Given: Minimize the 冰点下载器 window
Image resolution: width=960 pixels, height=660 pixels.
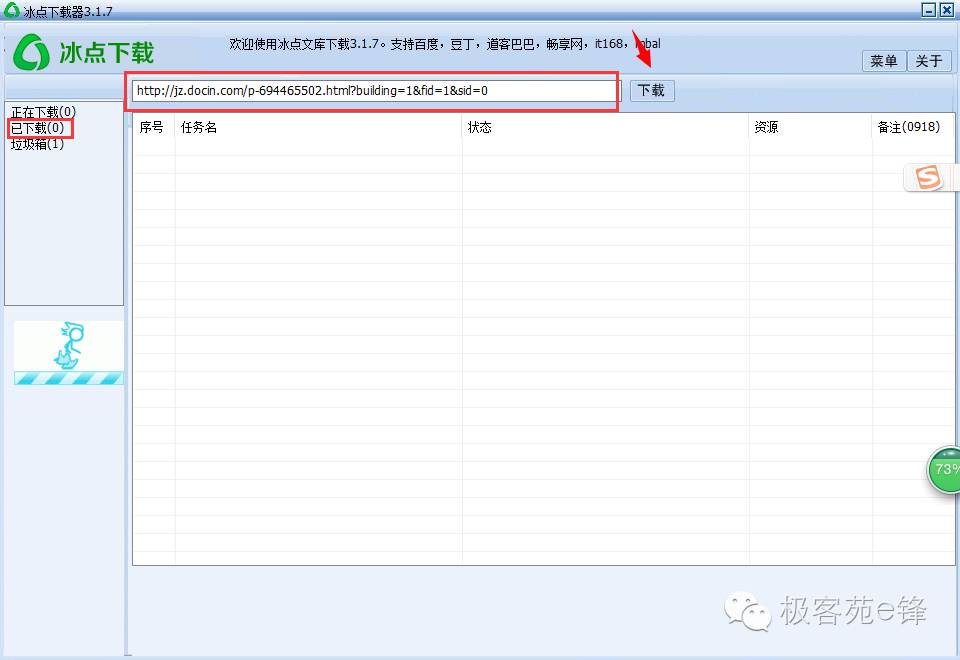Looking at the screenshot, I should click(929, 10).
